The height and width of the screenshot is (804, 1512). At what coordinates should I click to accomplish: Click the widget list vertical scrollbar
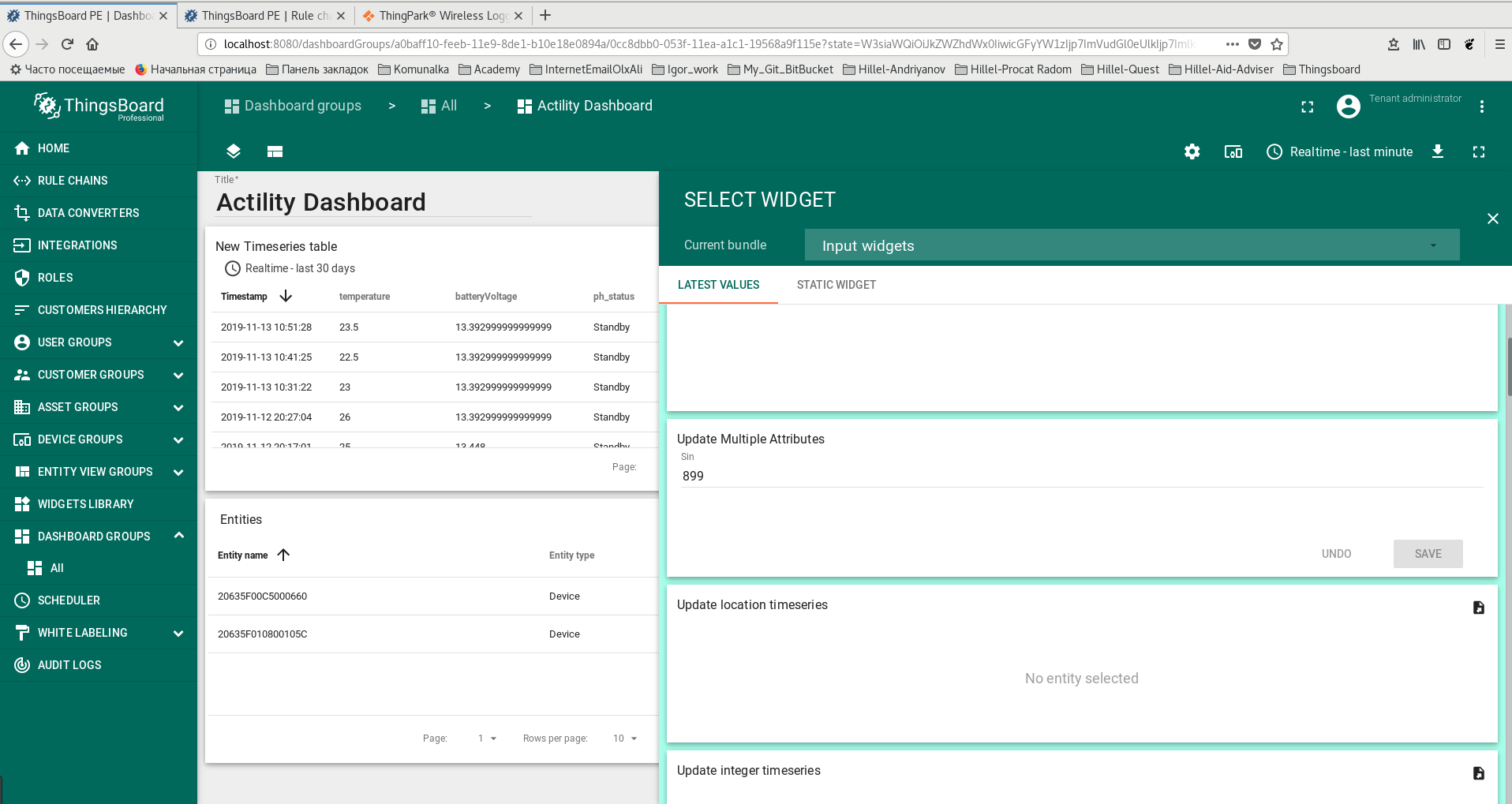(x=1509, y=367)
